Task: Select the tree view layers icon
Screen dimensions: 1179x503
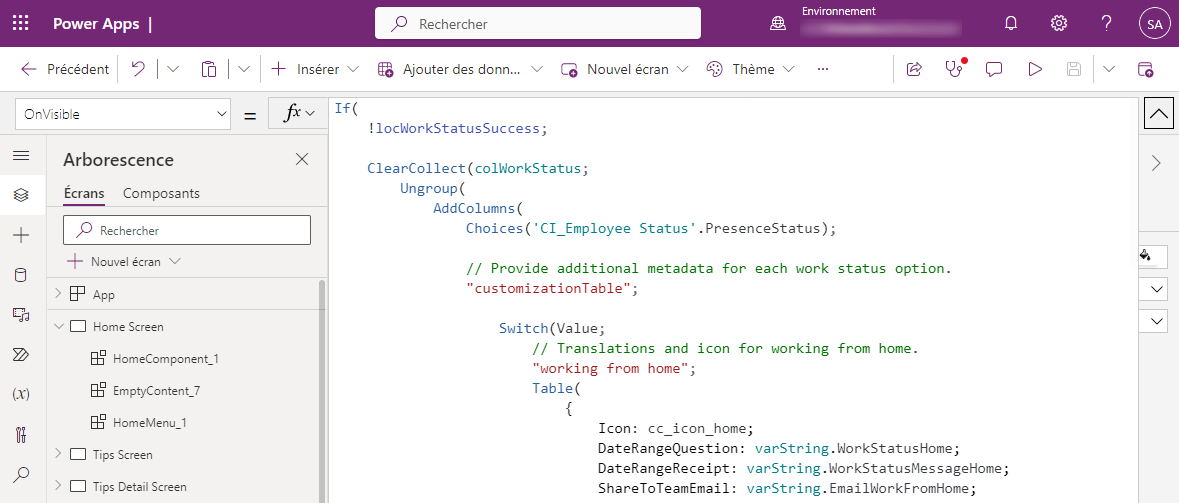Action: coord(21,195)
